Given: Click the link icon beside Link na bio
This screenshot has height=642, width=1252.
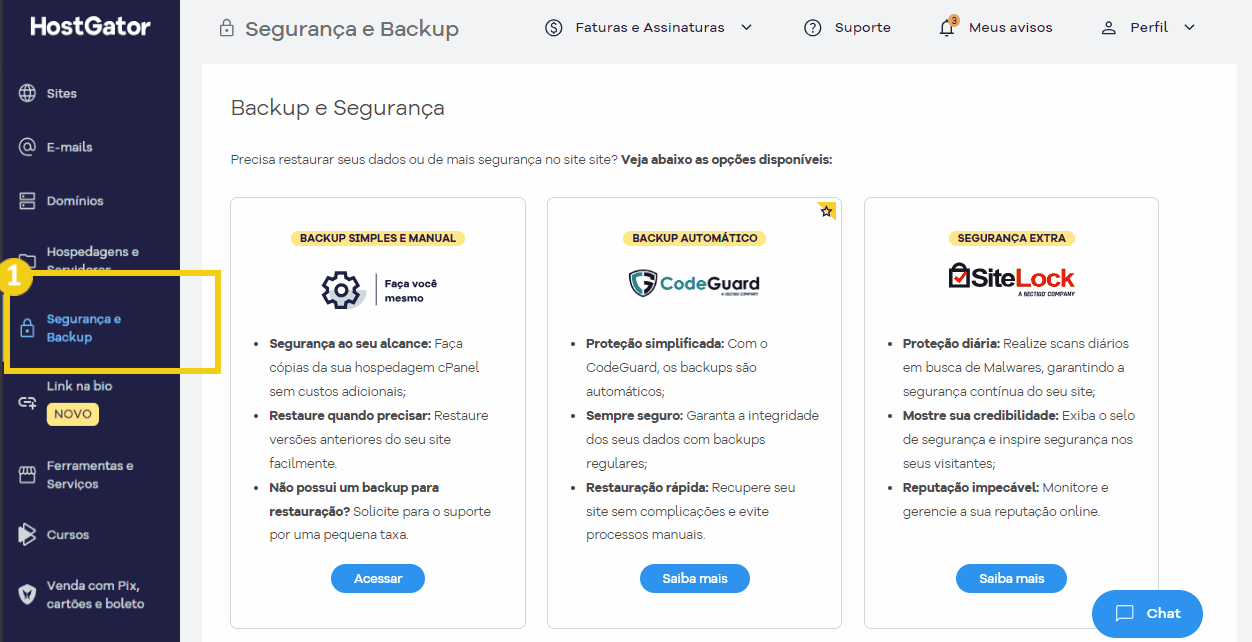Looking at the screenshot, I should pos(28,401).
